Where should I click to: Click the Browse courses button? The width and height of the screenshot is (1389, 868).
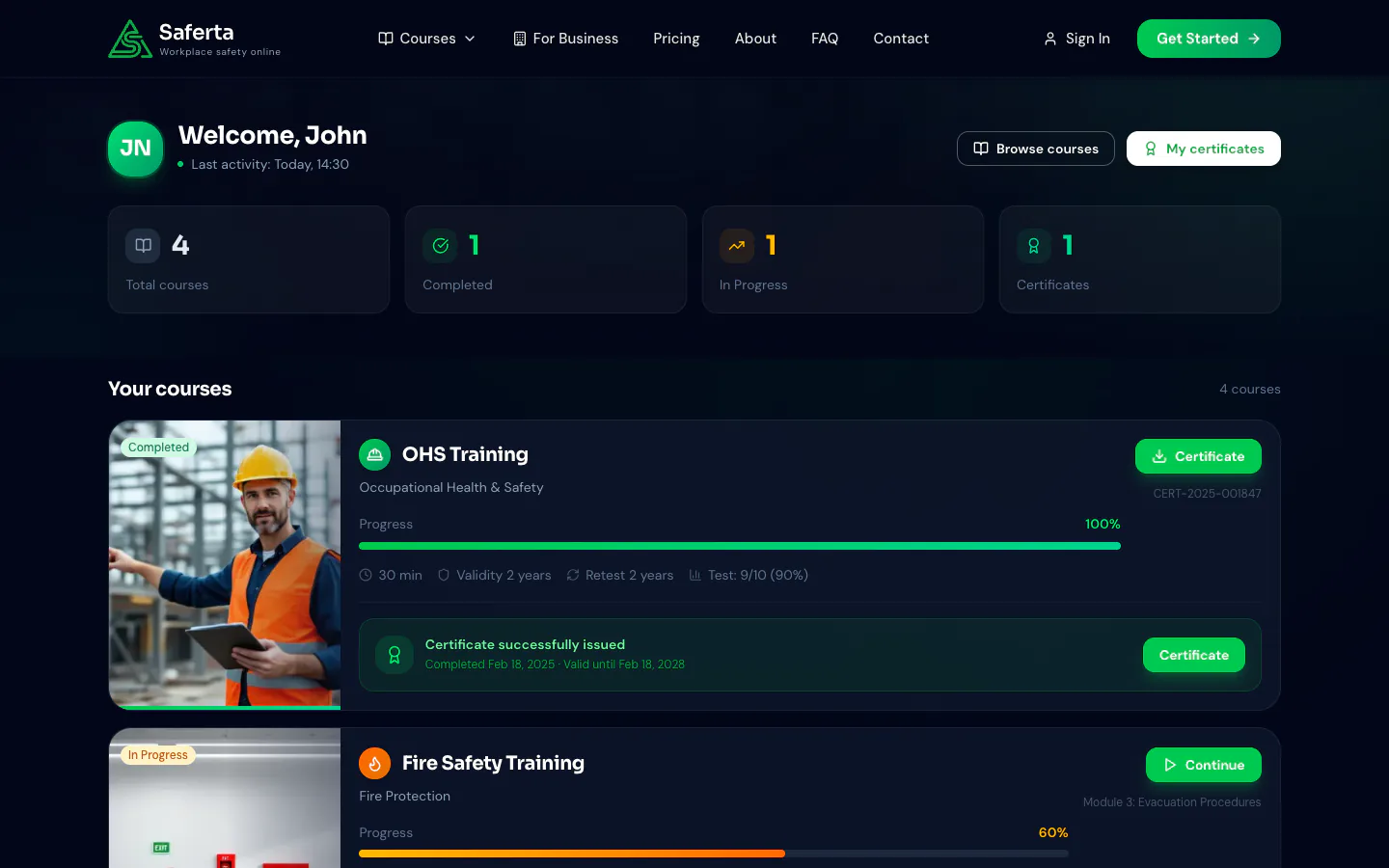pyautogui.click(x=1035, y=149)
